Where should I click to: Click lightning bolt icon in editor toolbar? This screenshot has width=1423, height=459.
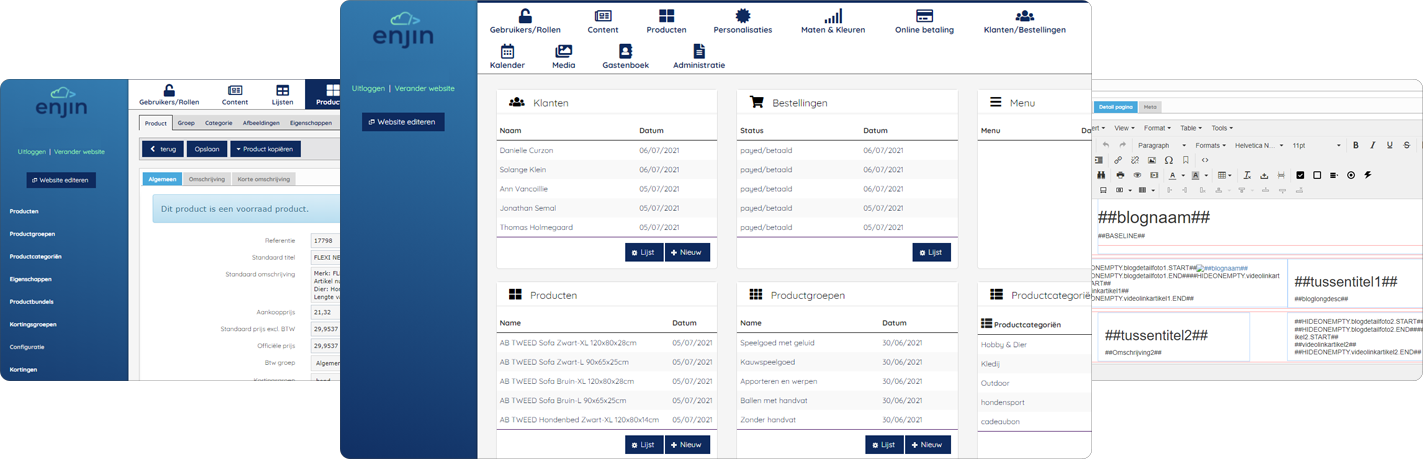1368,175
